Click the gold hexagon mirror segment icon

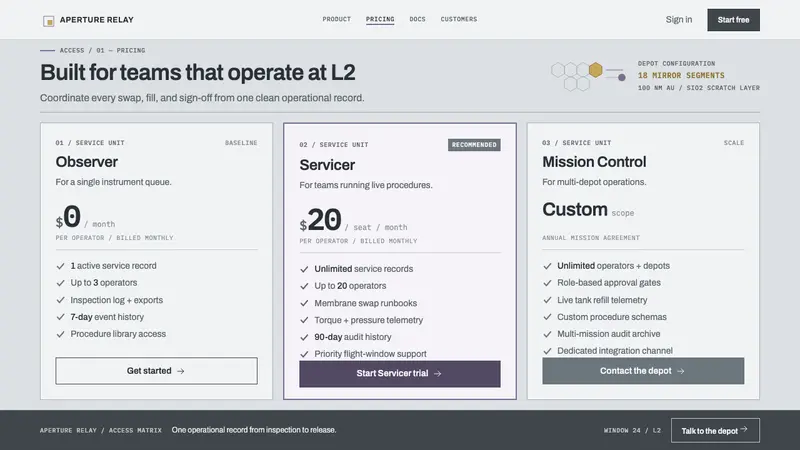click(595, 70)
